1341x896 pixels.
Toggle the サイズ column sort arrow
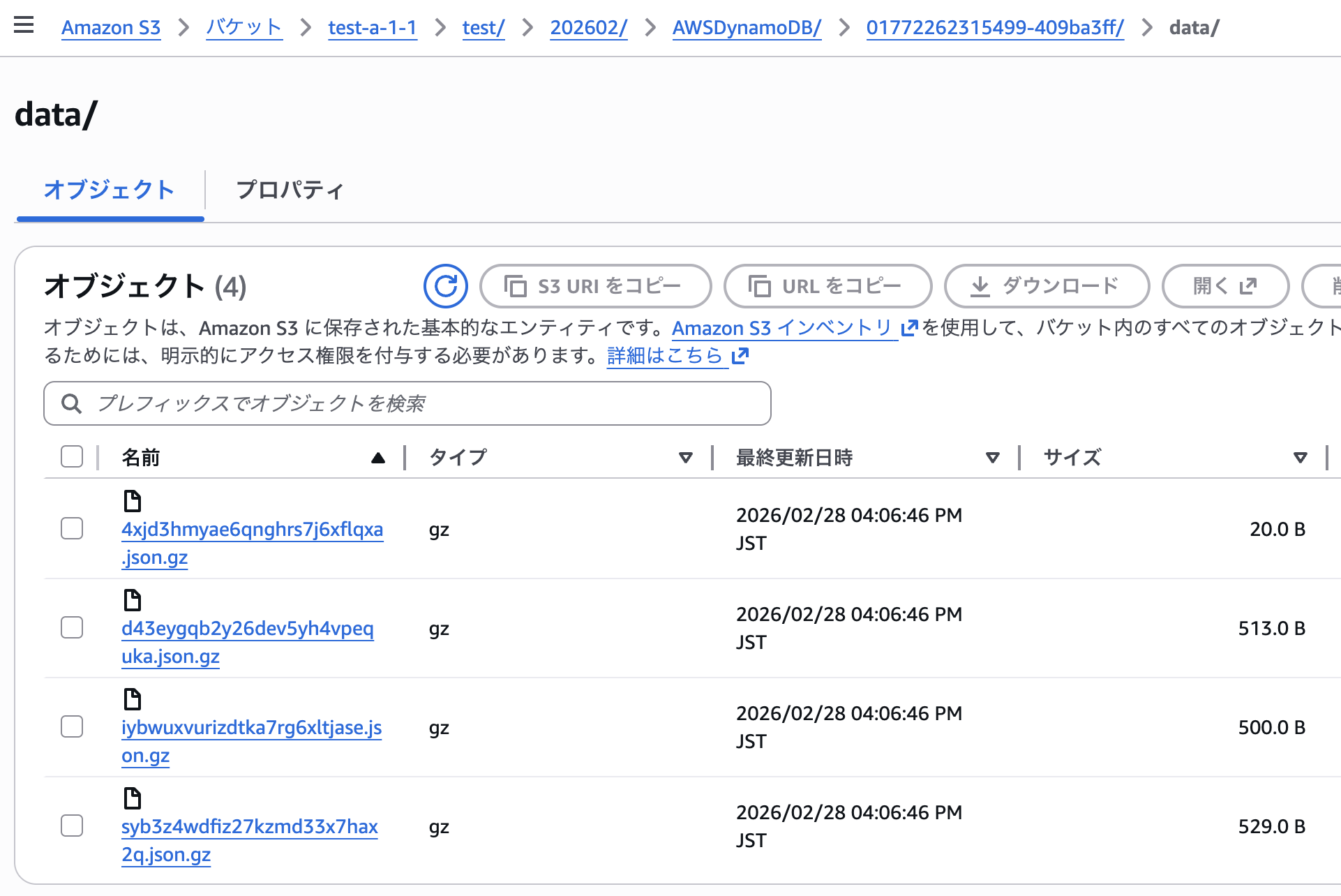coord(1300,458)
